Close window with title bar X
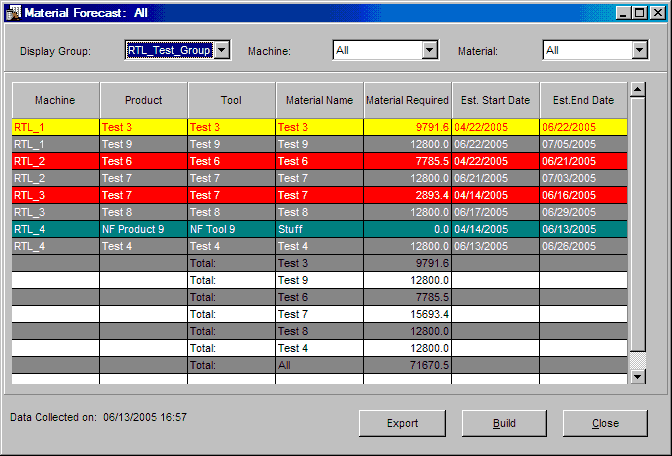Screen dimensions: 672x456 657,13
